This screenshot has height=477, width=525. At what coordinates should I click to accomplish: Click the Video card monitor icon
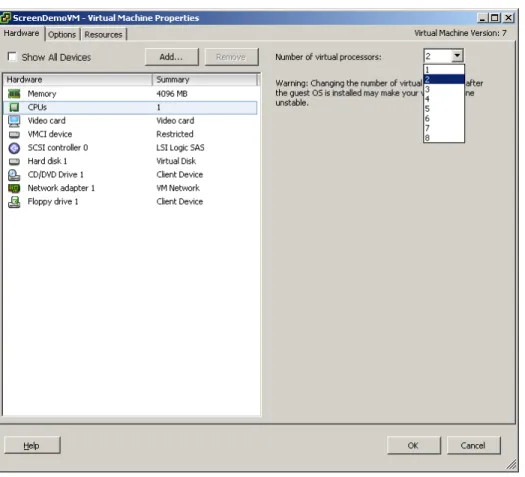click(14, 121)
